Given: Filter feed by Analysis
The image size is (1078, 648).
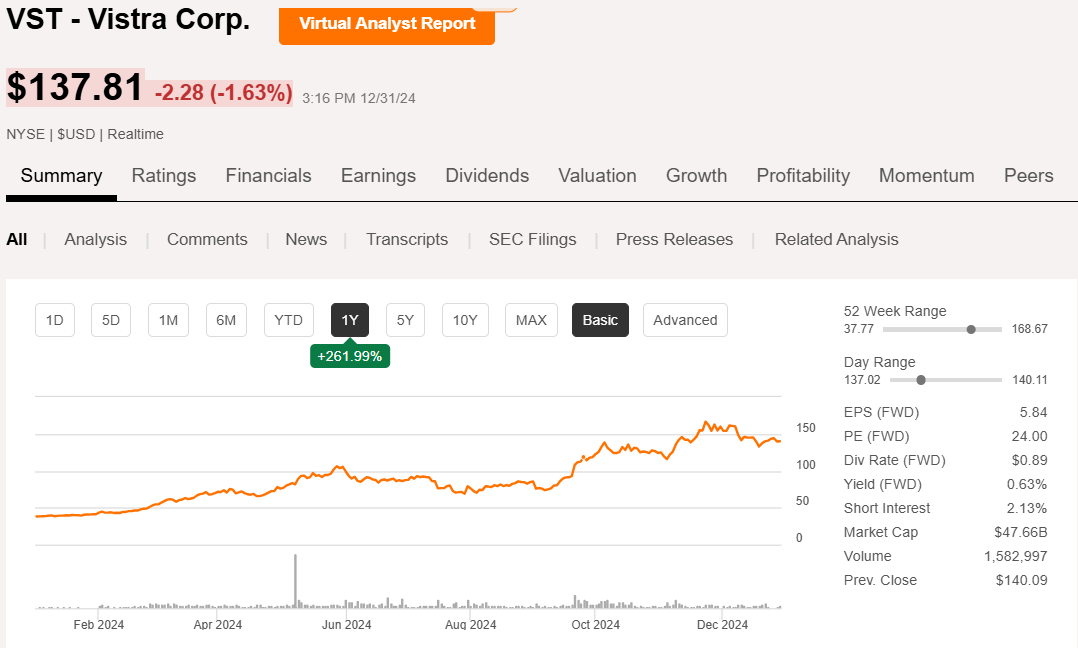Looking at the screenshot, I should coord(96,240).
